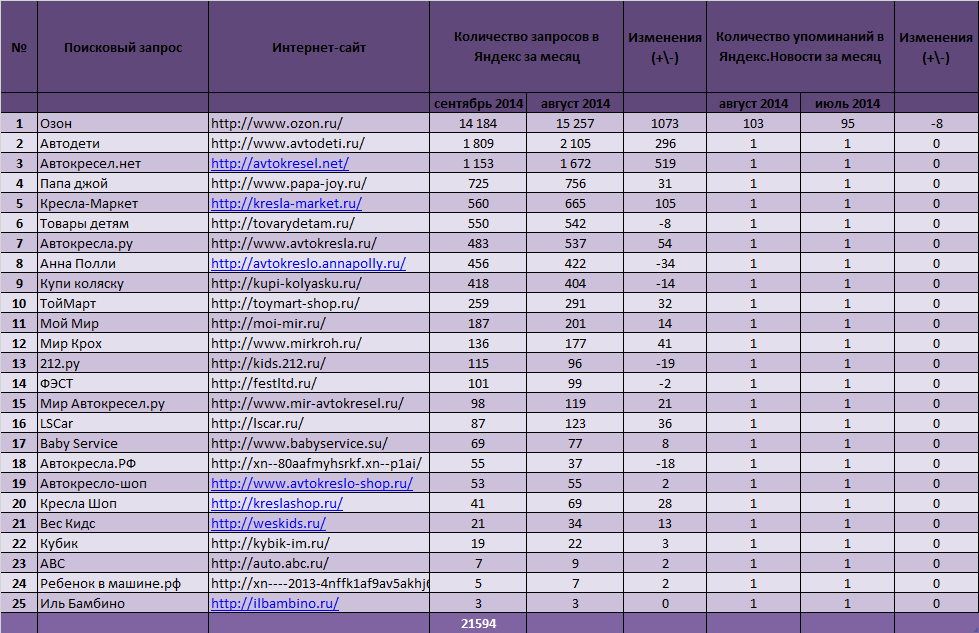Select the 'ФЭСТ' cell

(123, 383)
